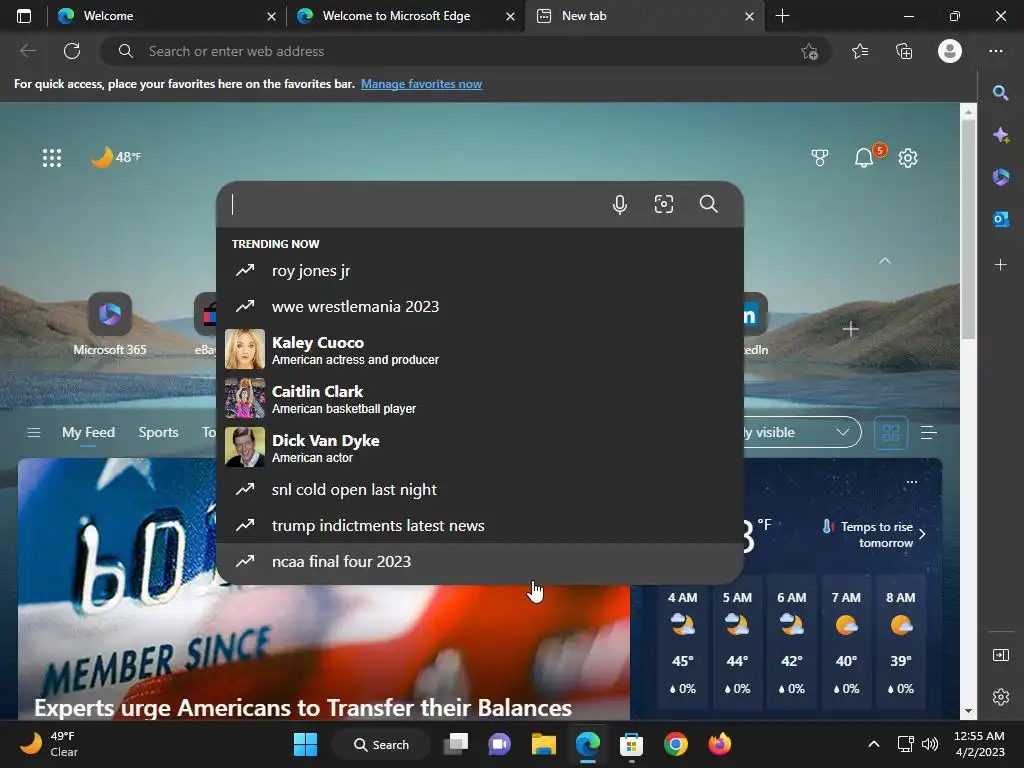Open the feed hamburger menu

coord(34,432)
